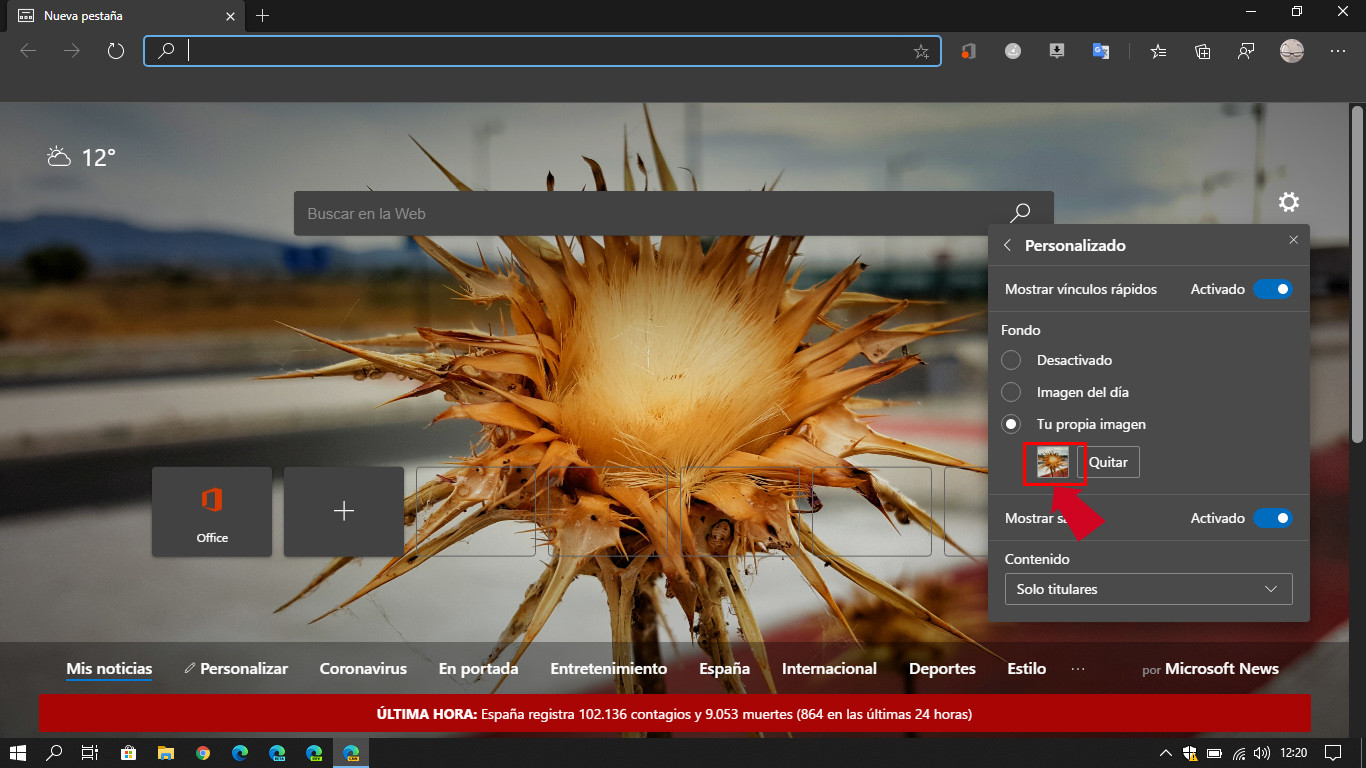Open the Favorites star icon
1366x768 pixels.
click(1157, 51)
